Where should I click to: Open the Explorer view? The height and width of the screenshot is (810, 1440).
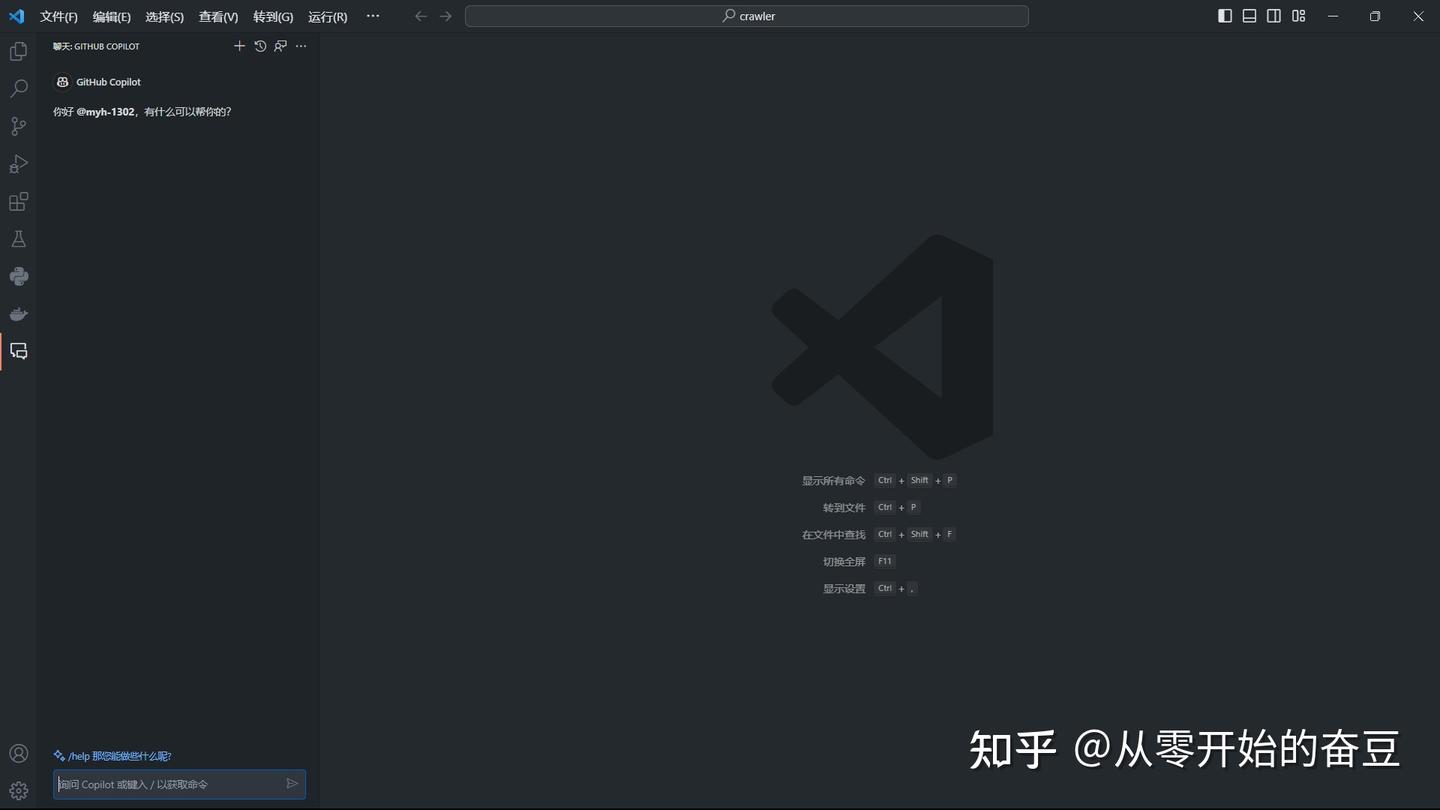click(18, 50)
